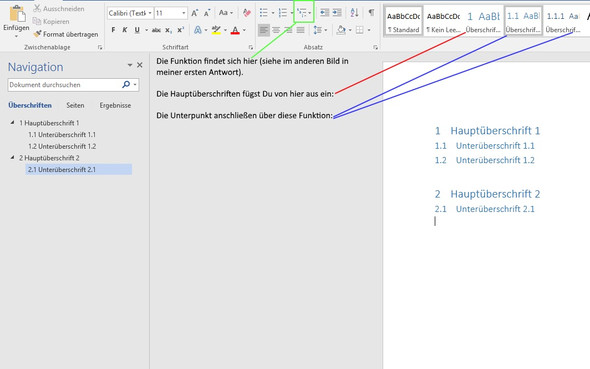Open the Schriftart dialog launcher
The width and height of the screenshot is (590, 369).
point(251,47)
